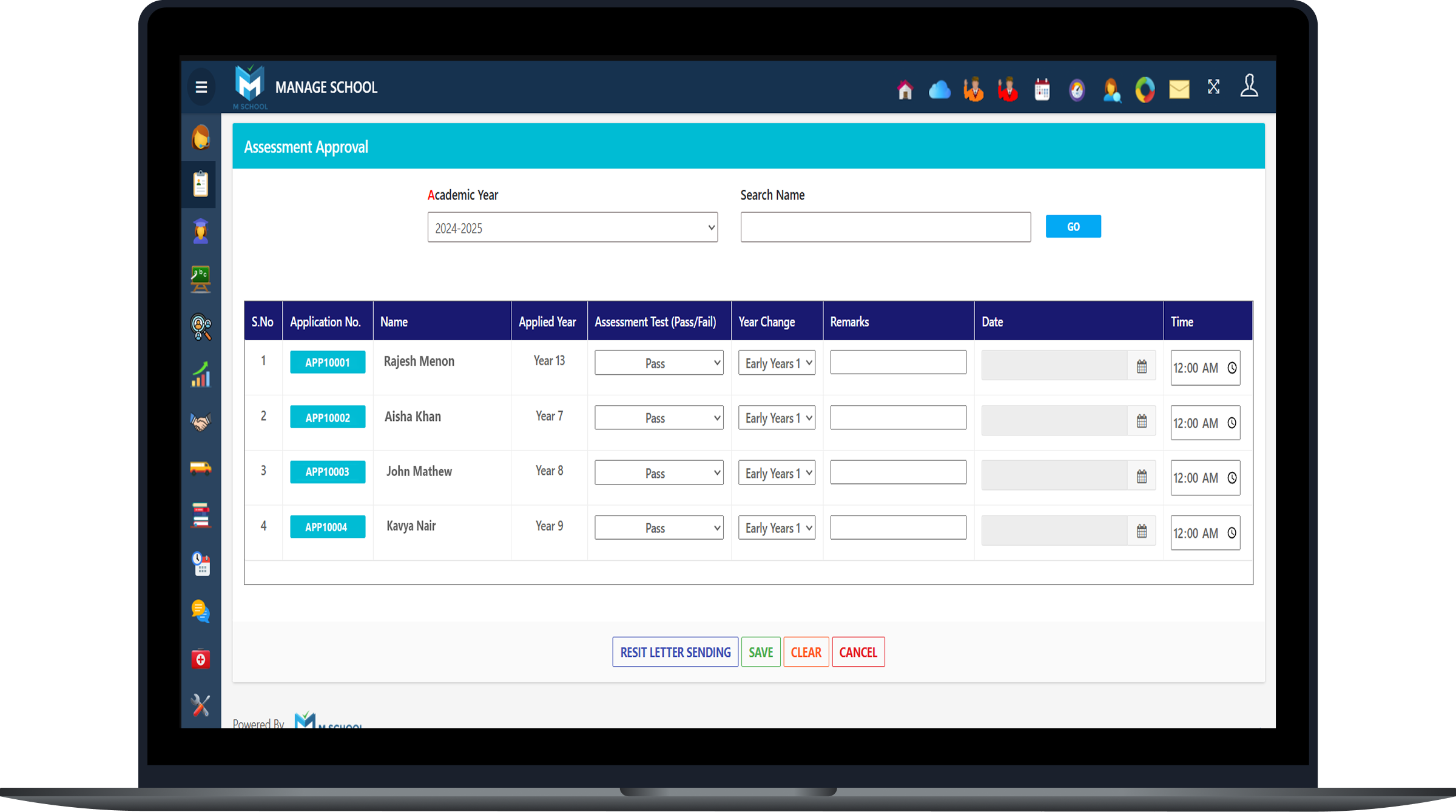Open time picker clock for John Mathew

[1232, 478]
